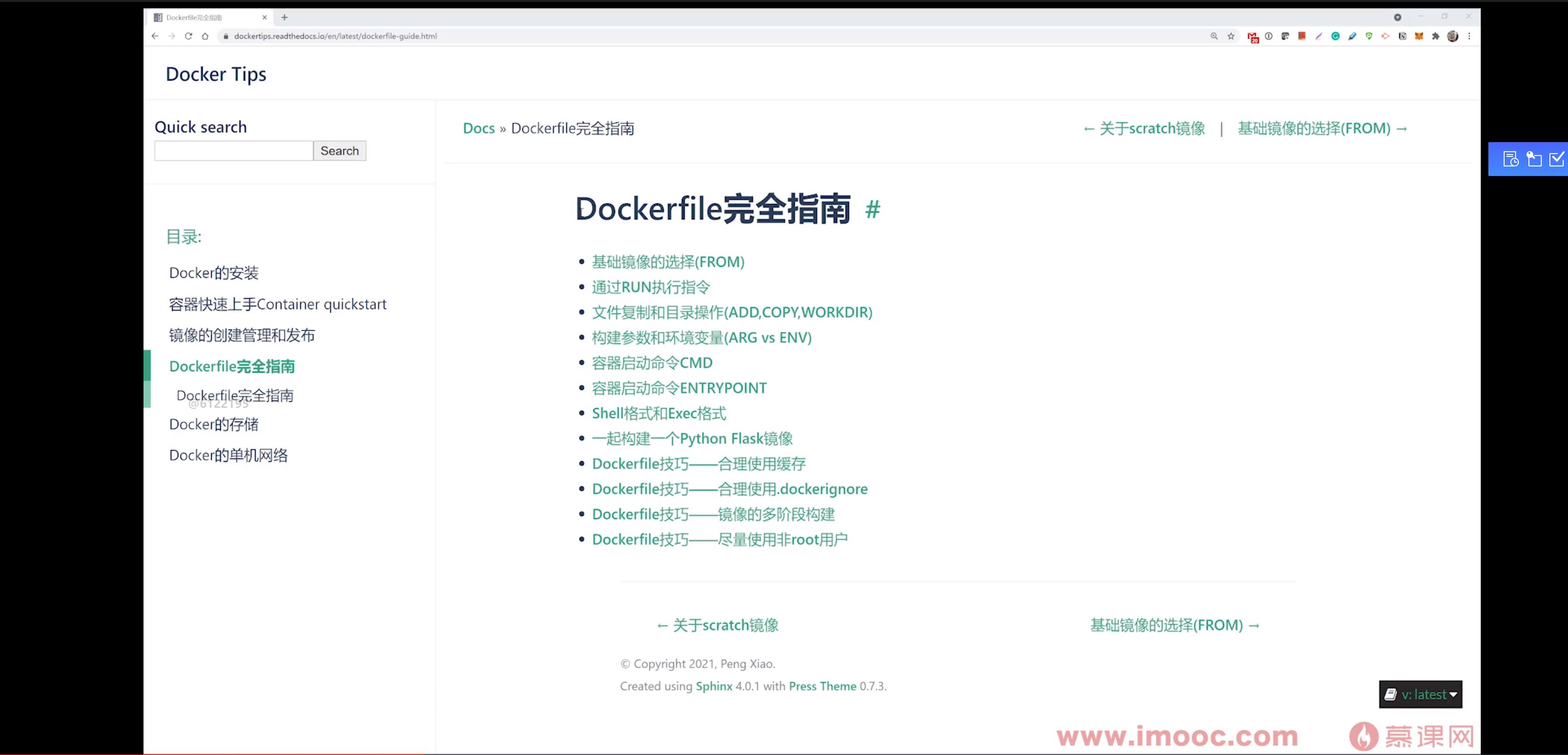The image size is (1568, 755).
Task: Open the Docs breadcrumb link
Action: coord(479,128)
